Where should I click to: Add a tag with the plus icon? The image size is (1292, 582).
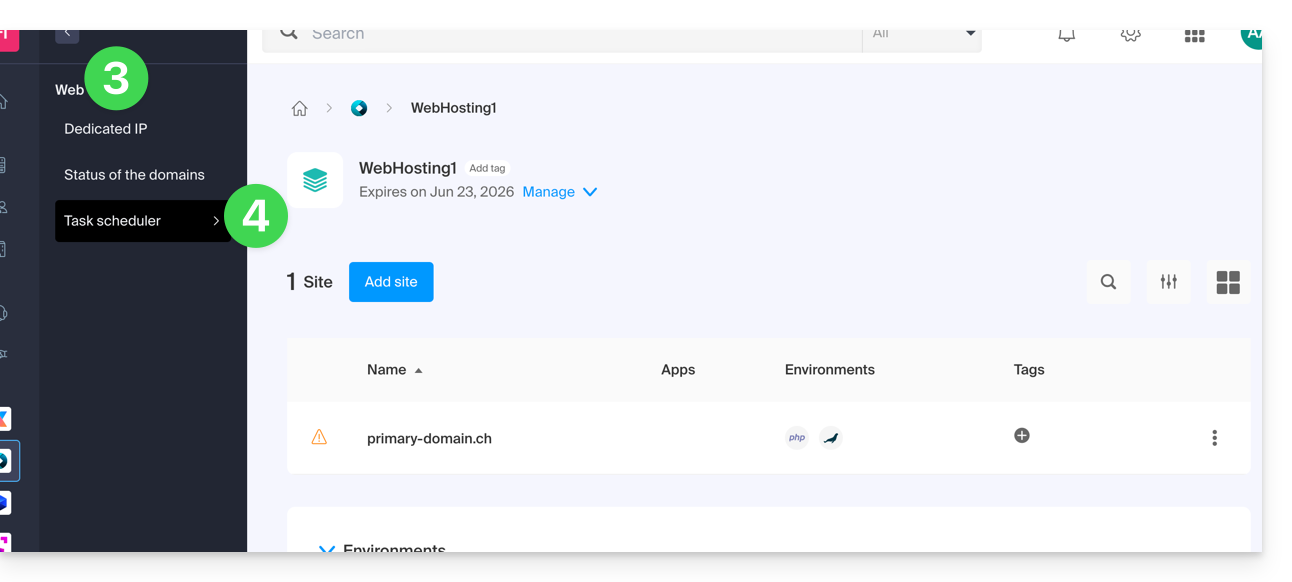coord(1021,436)
